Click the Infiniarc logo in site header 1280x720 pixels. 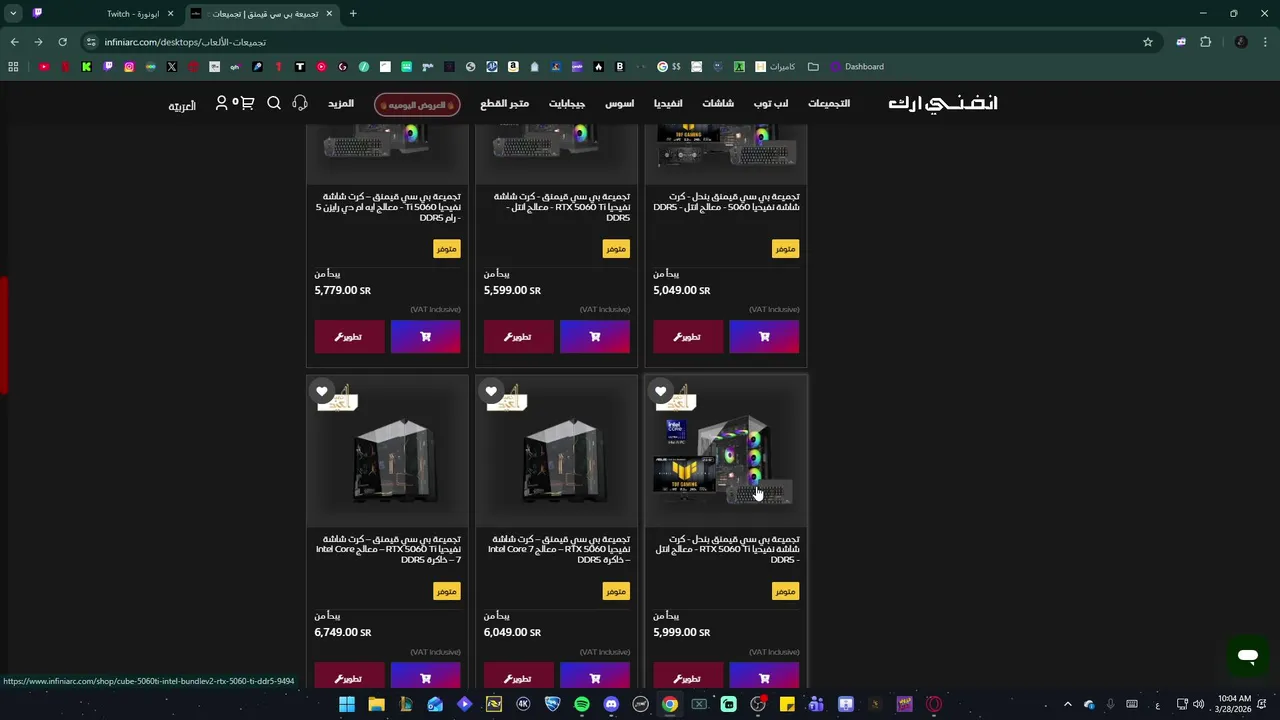tap(943, 103)
